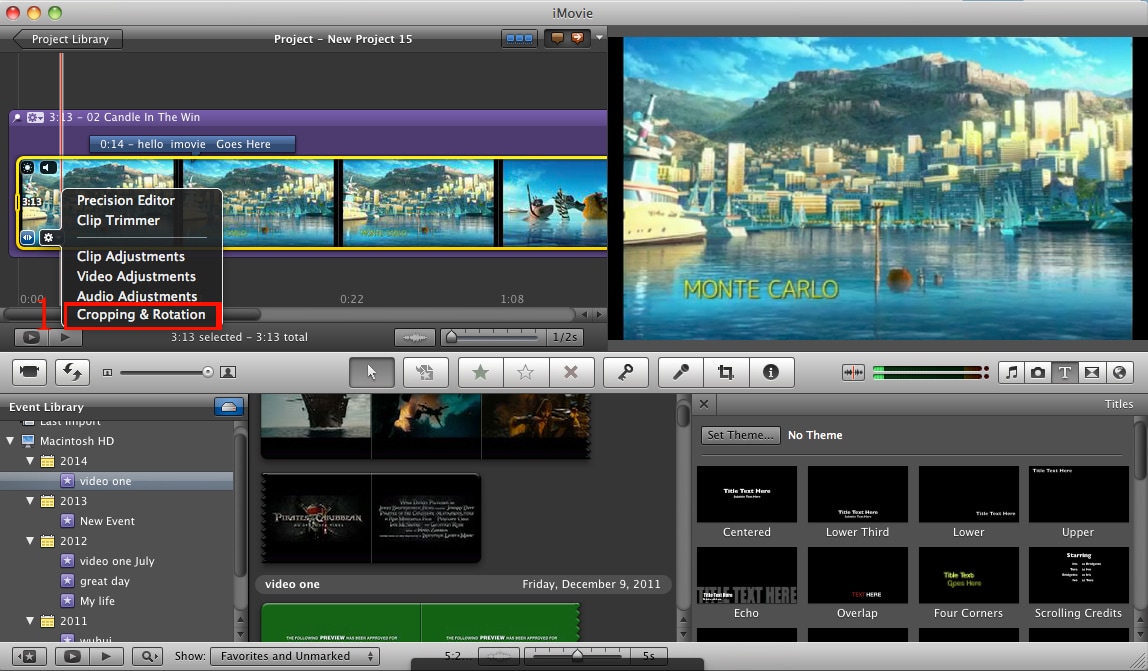Collapse the 2012 event folder
The image size is (1148, 671).
30,541
